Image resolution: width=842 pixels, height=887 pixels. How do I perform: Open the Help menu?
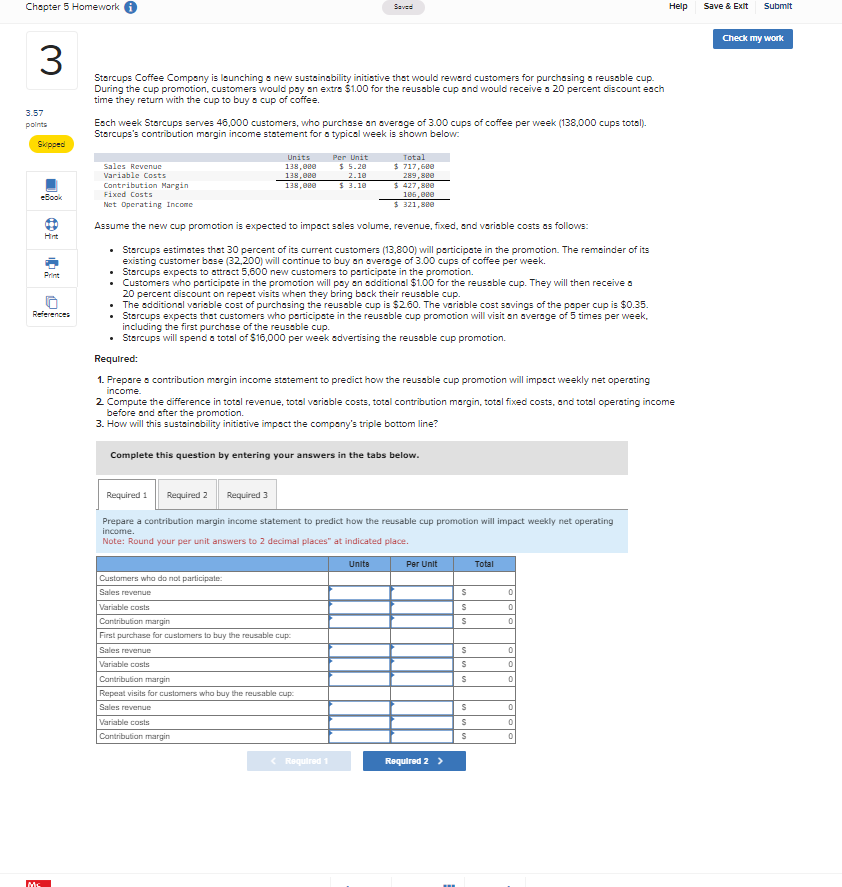pyautogui.click(x=678, y=6)
